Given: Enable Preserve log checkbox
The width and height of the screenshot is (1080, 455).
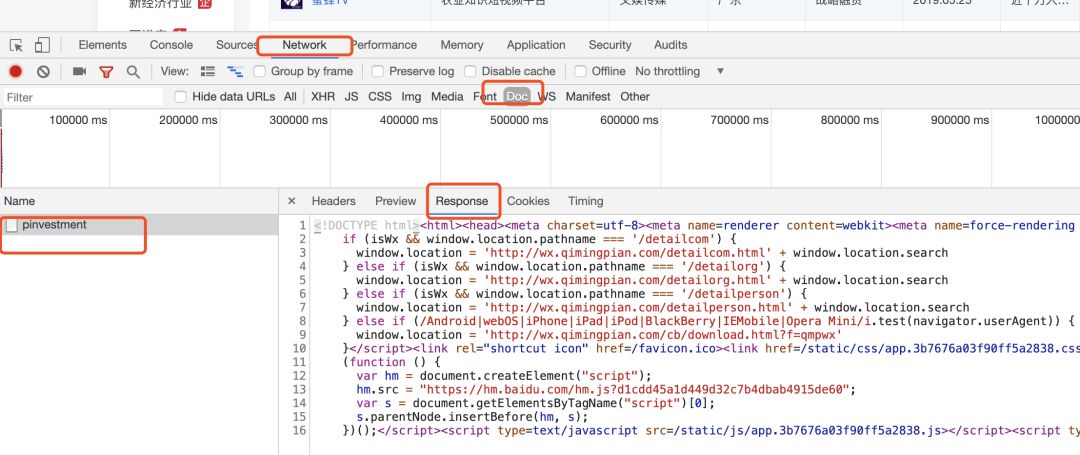Looking at the screenshot, I should (x=377, y=71).
